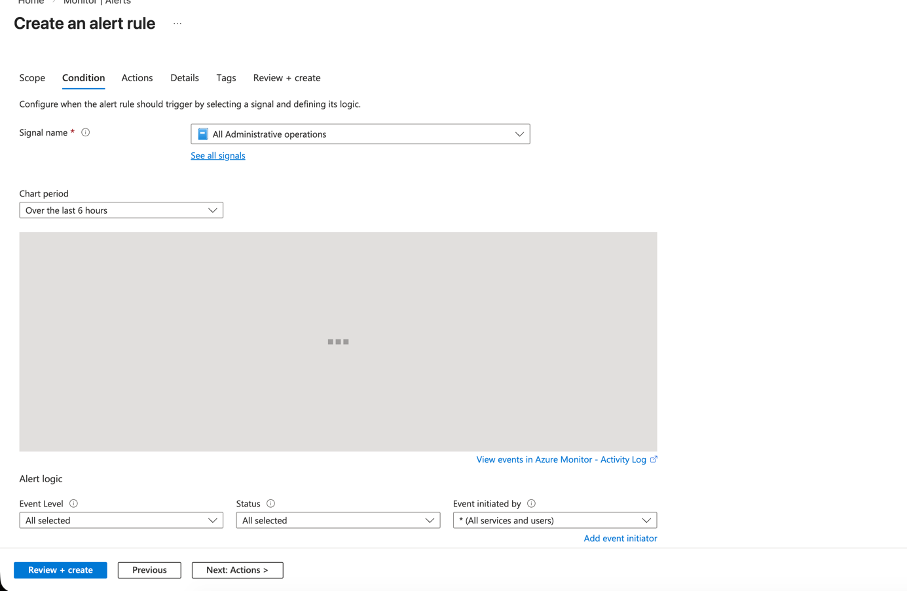Image resolution: width=908 pixels, height=592 pixels.
Task: Click the Add event initiator link
Action: point(620,539)
